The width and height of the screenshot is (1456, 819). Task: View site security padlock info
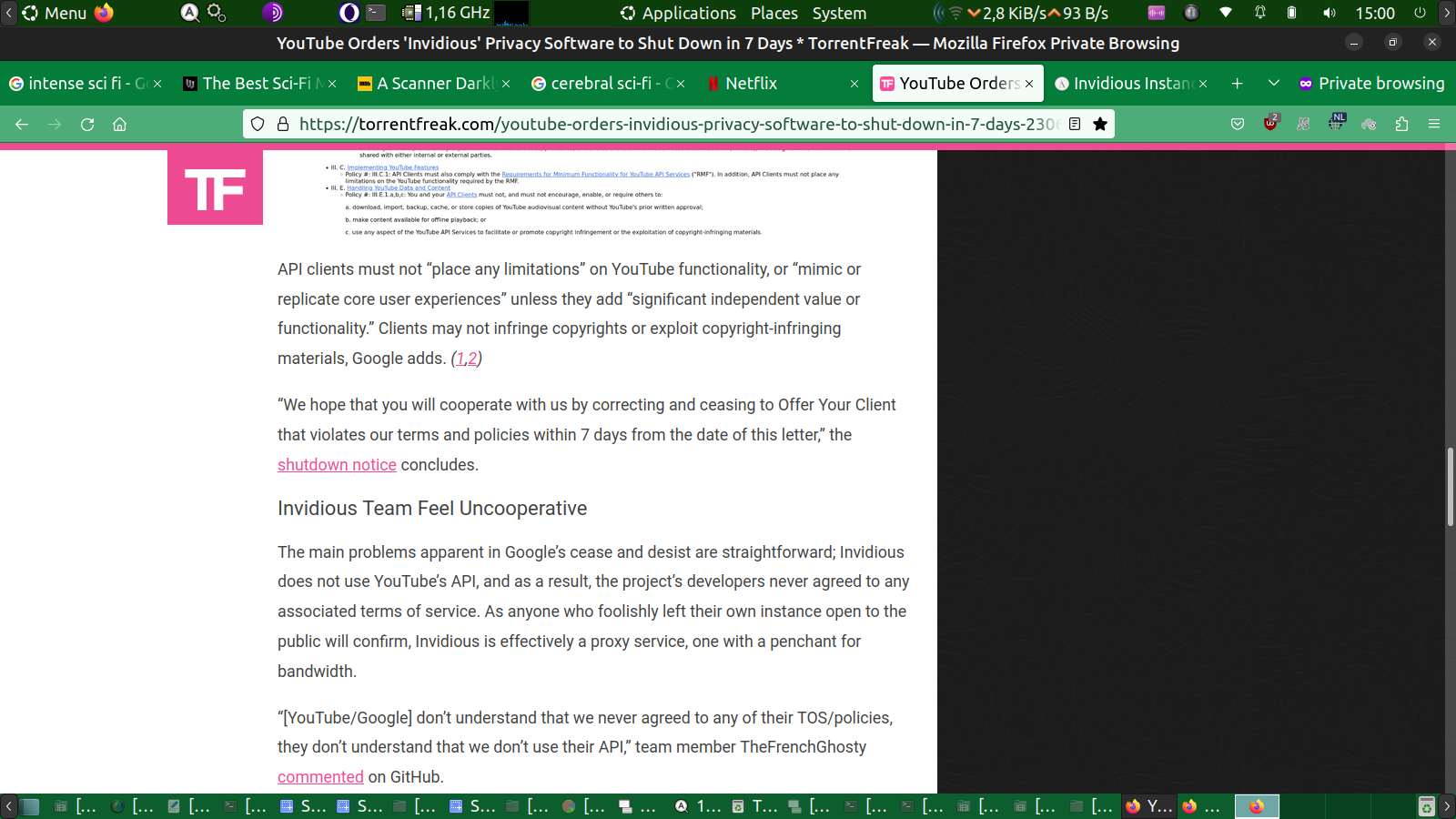[x=282, y=124]
